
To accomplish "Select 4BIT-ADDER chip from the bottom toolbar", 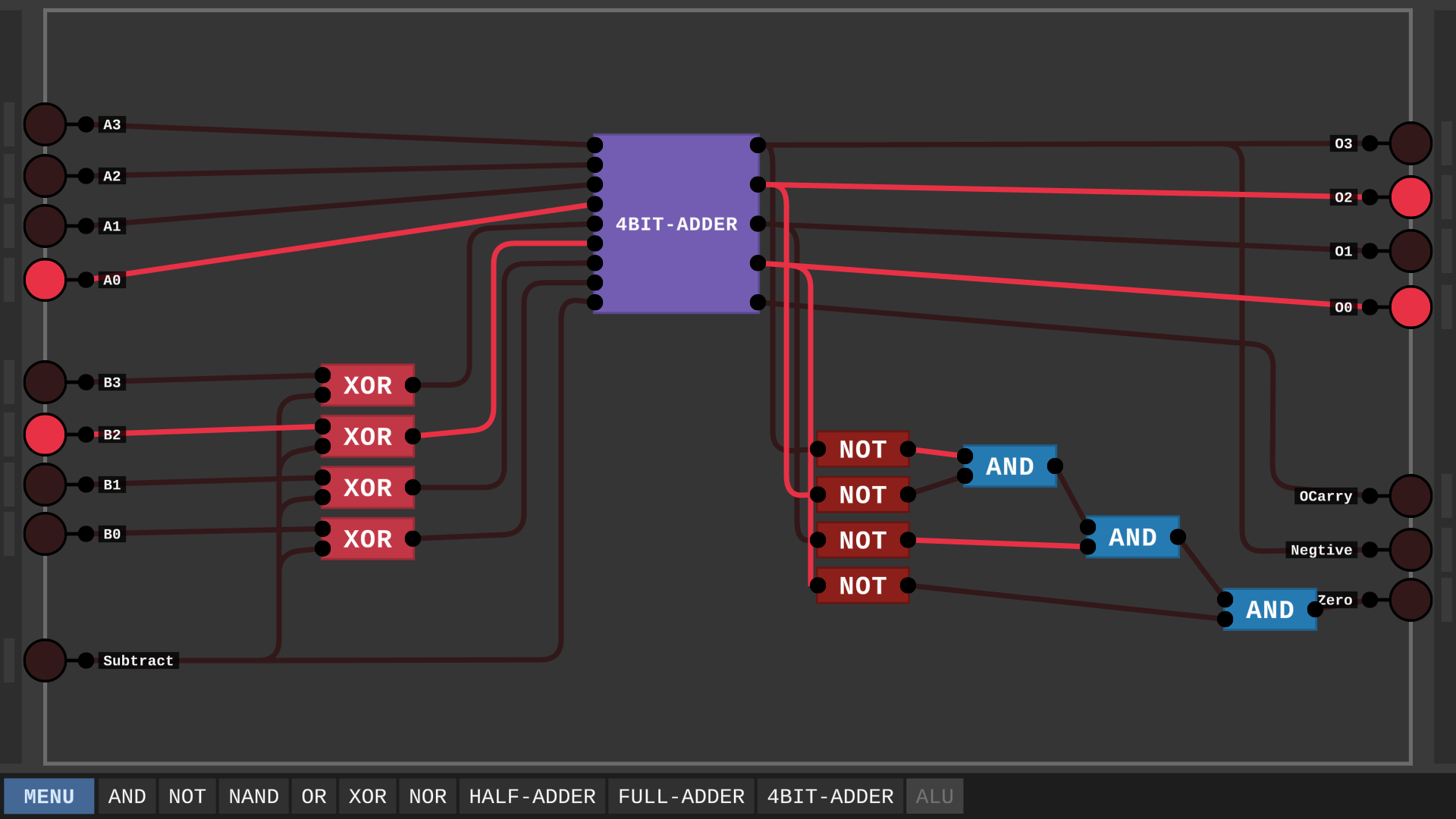I will [x=830, y=796].
